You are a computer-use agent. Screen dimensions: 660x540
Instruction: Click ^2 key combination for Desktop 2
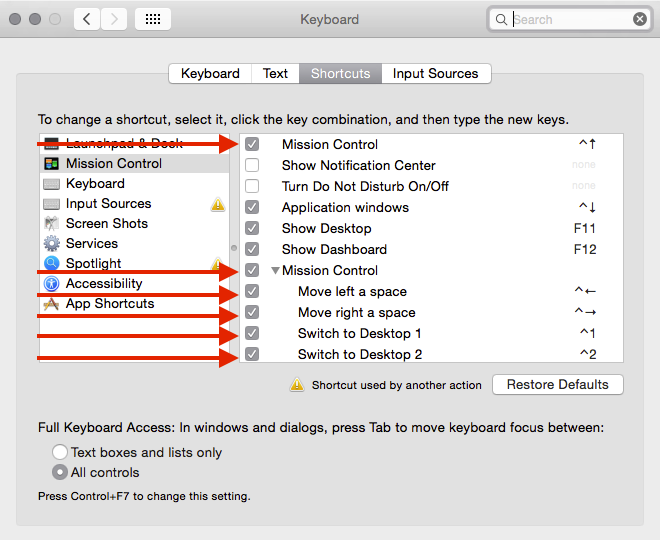click(x=588, y=354)
